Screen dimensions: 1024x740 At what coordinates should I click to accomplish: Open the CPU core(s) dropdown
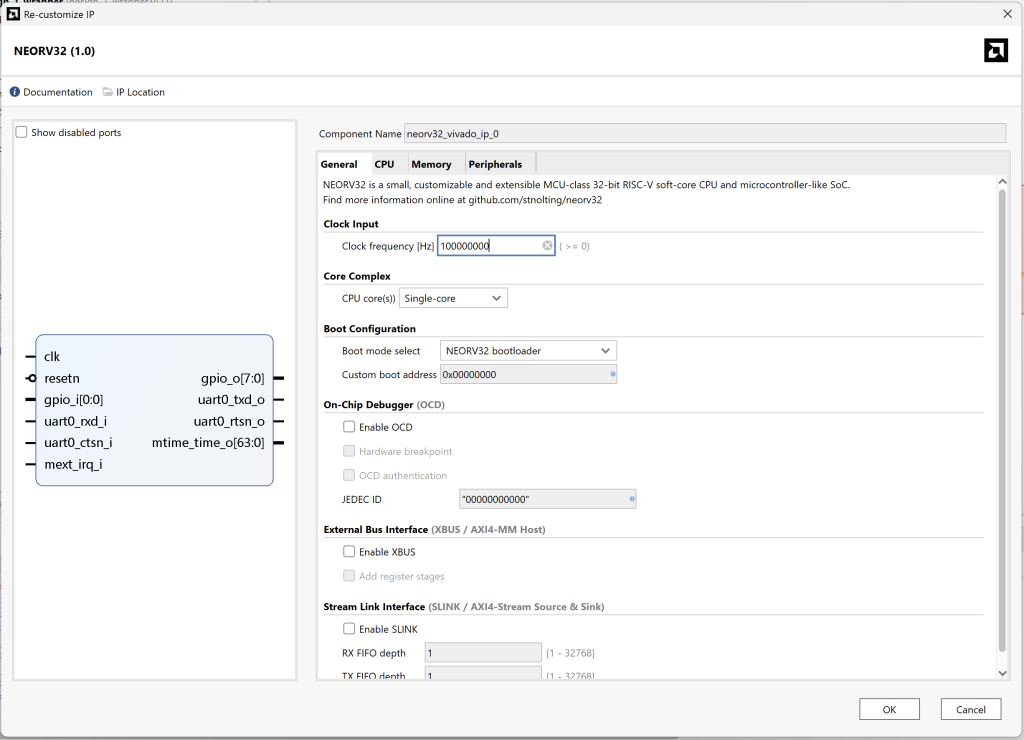pyautogui.click(x=453, y=298)
